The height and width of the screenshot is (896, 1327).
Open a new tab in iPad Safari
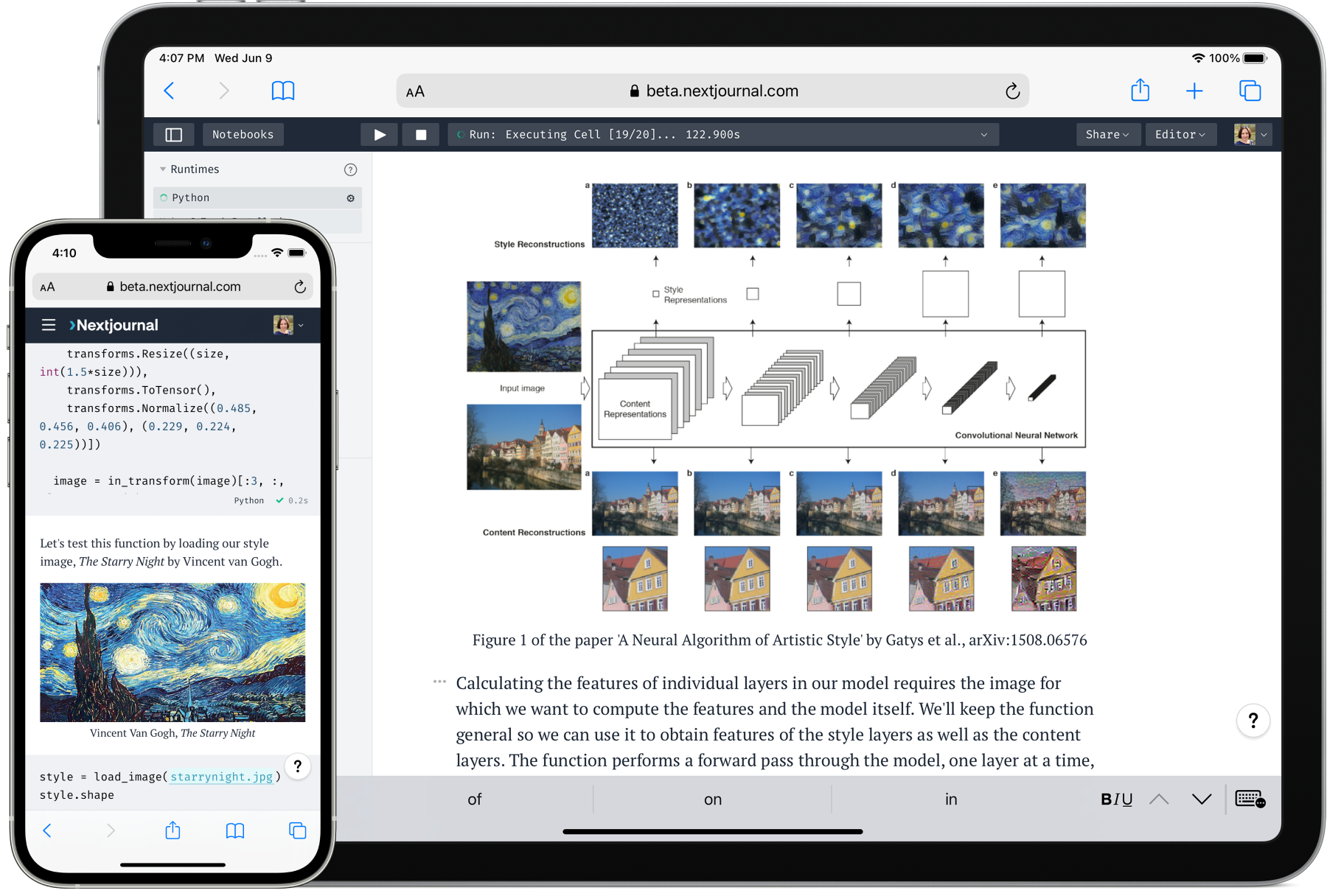point(1194,91)
